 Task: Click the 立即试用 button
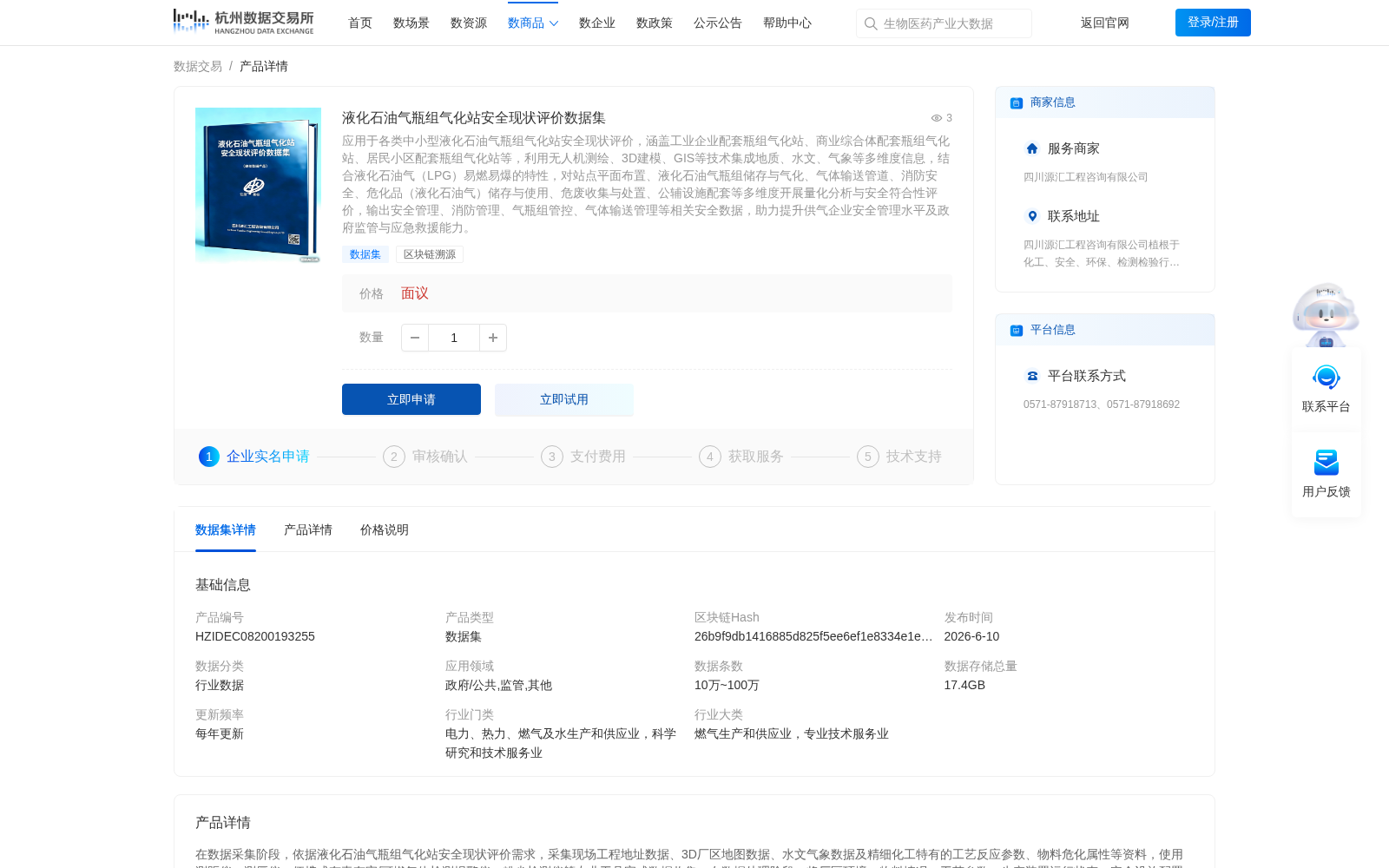[564, 399]
